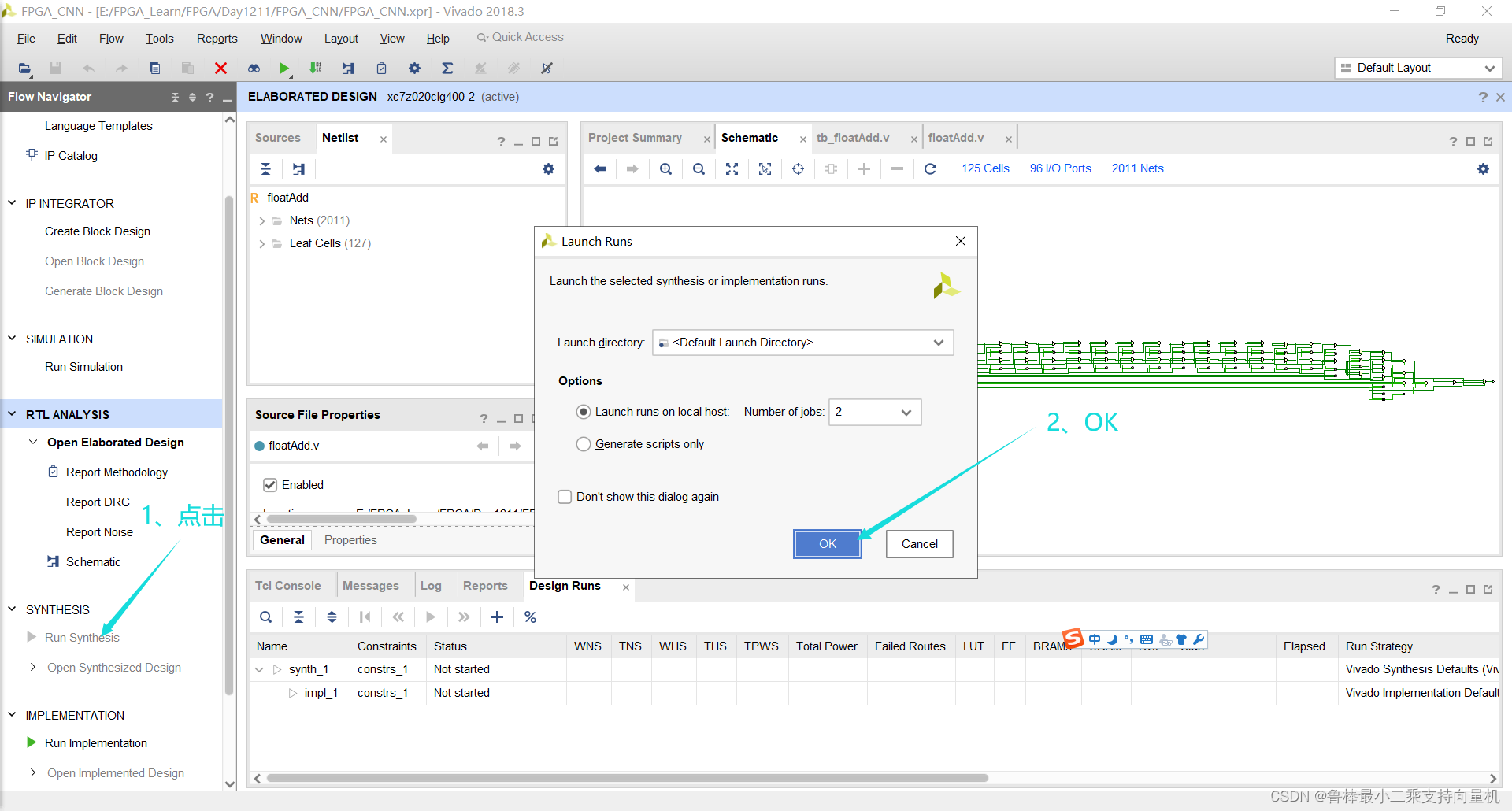Collapse synth_1 run row

259,670
